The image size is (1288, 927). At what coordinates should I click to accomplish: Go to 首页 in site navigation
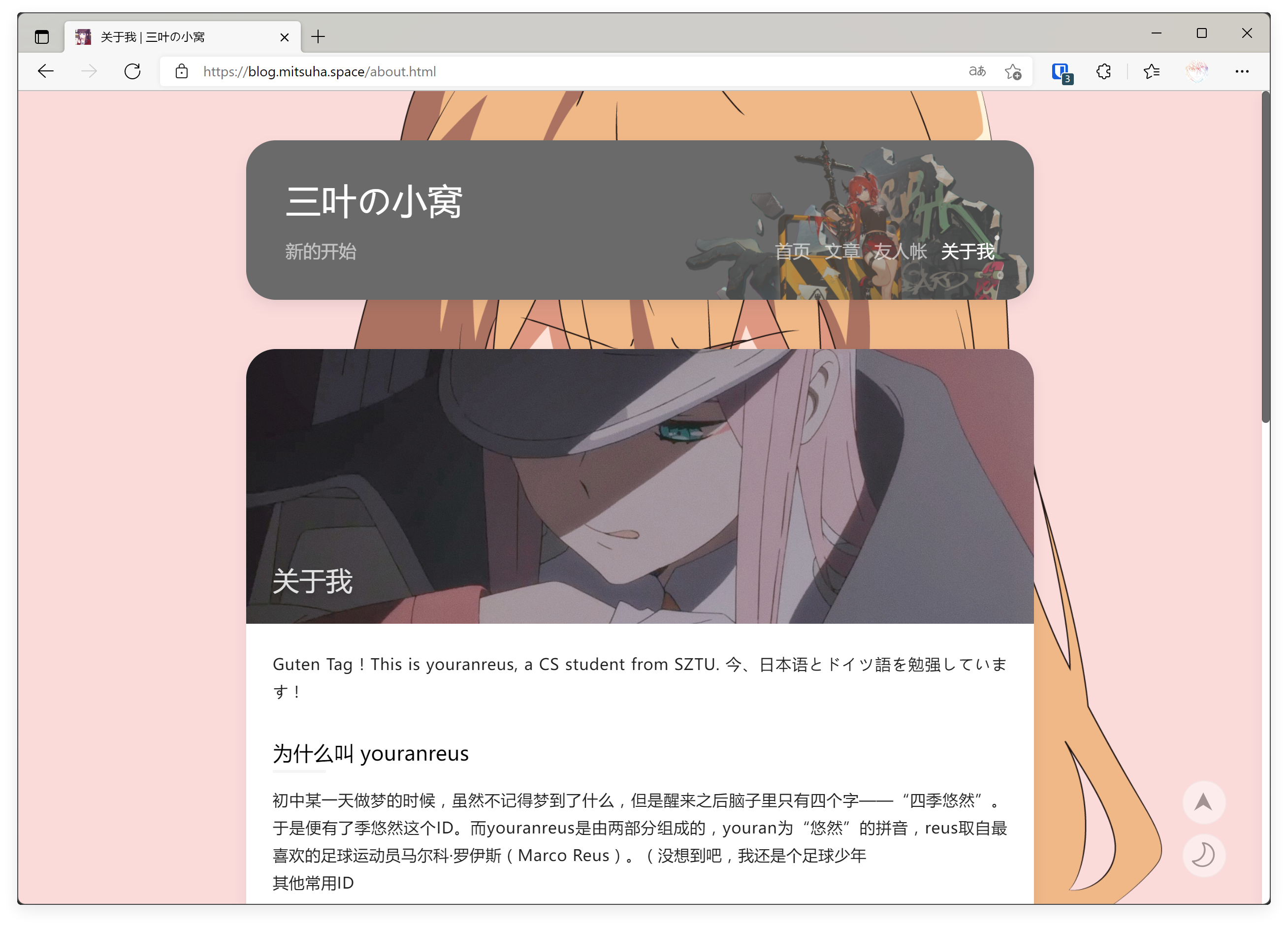[x=792, y=252]
